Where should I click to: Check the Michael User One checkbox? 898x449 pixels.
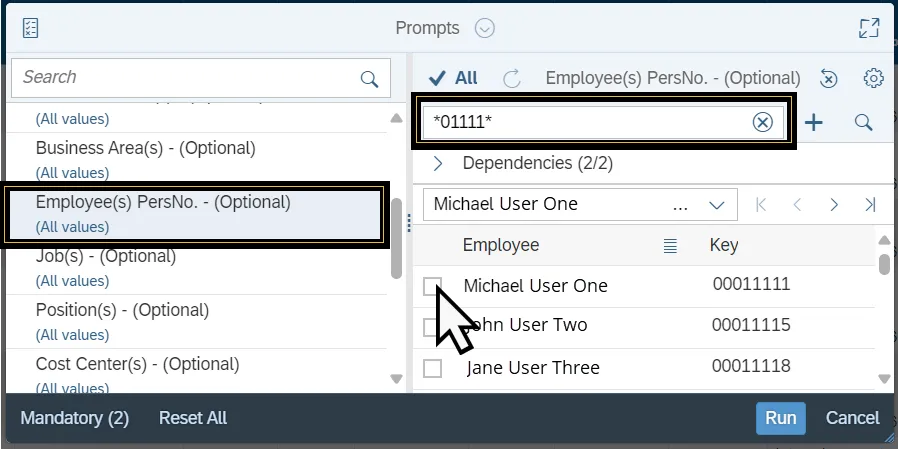point(432,286)
